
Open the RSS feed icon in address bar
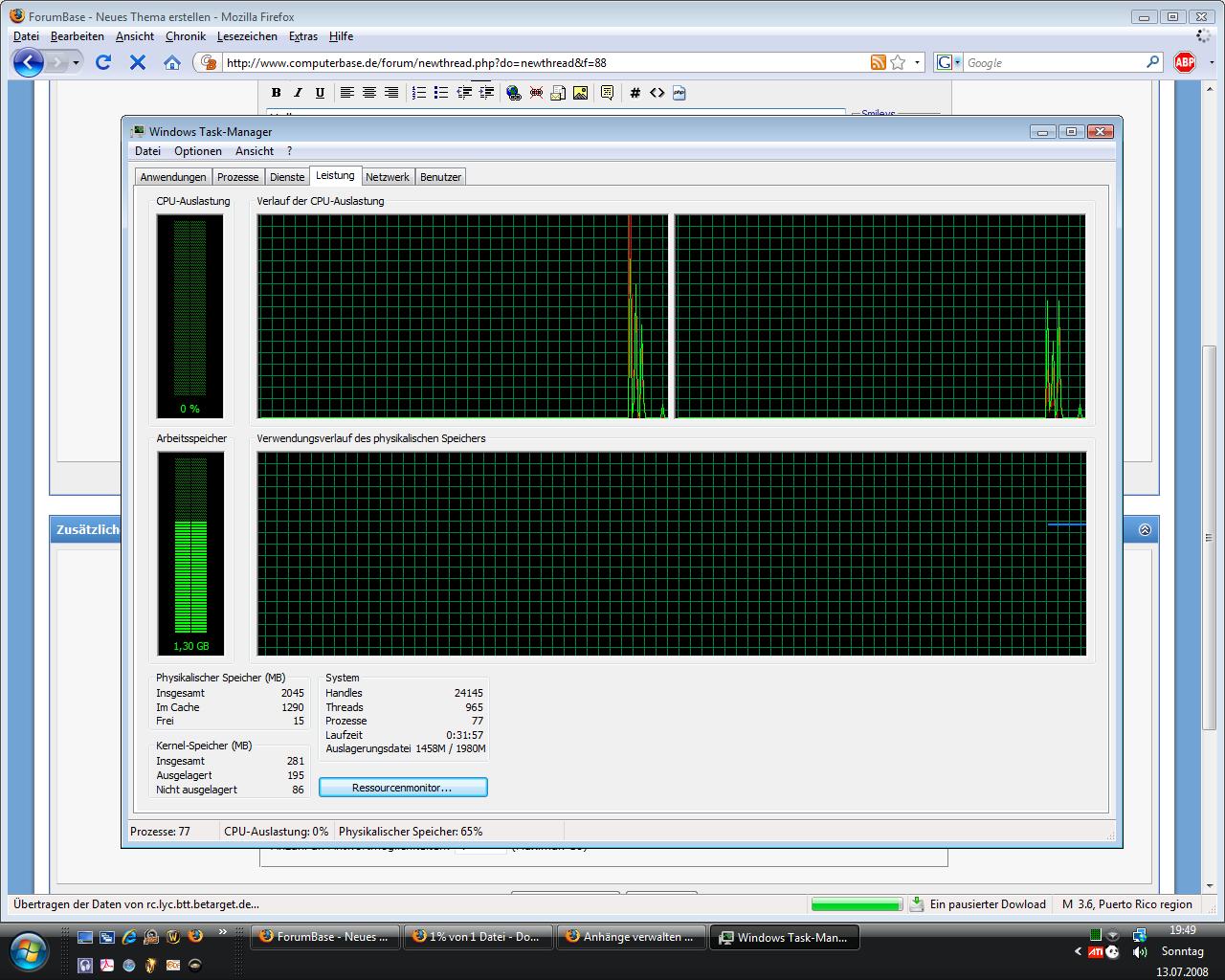tap(878, 62)
